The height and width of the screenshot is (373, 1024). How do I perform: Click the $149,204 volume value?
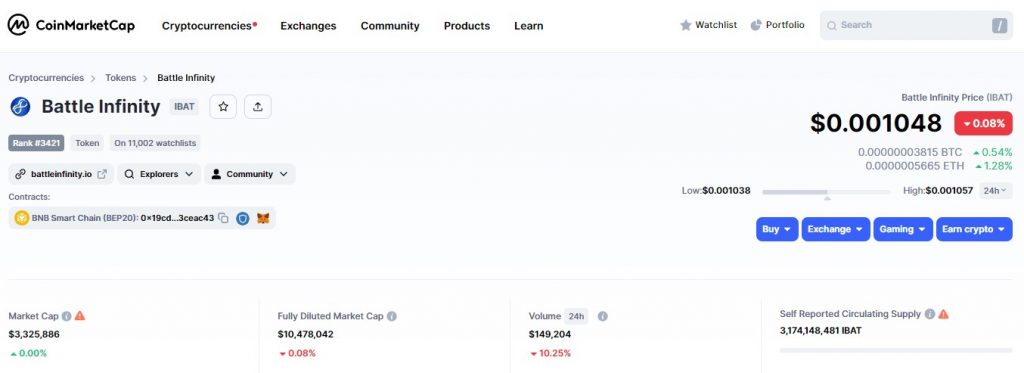click(x=550, y=334)
